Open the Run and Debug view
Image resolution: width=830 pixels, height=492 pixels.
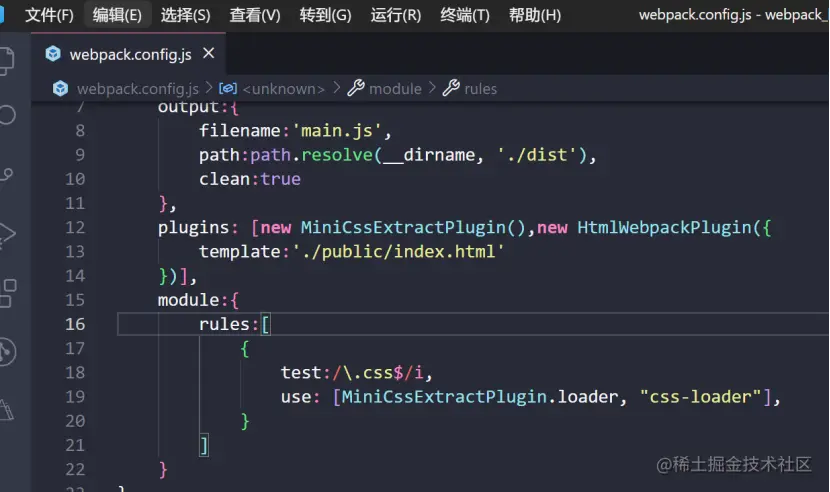6,235
